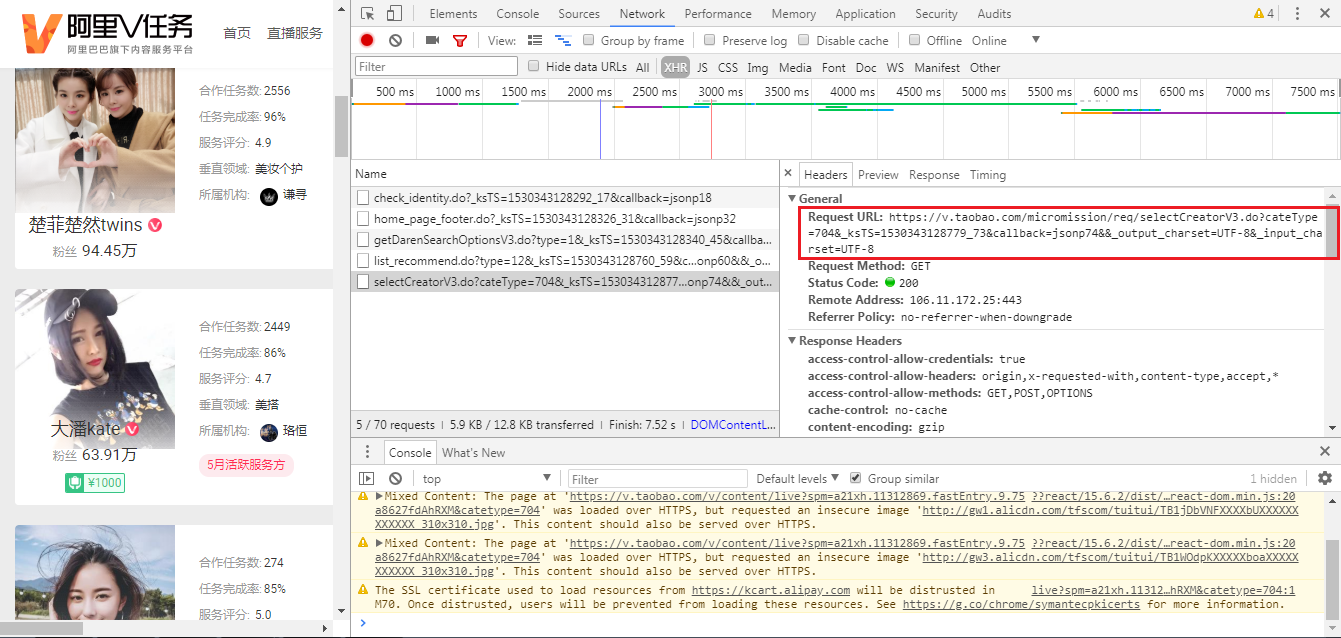Viewport: 1341px width, 638px height.
Task: Uncheck Group similar in console
Action: pyautogui.click(x=855, y=478)
